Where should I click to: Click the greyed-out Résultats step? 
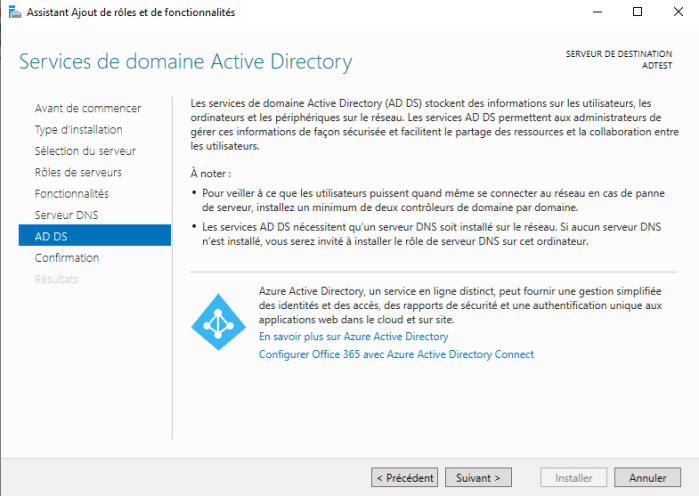56,279
